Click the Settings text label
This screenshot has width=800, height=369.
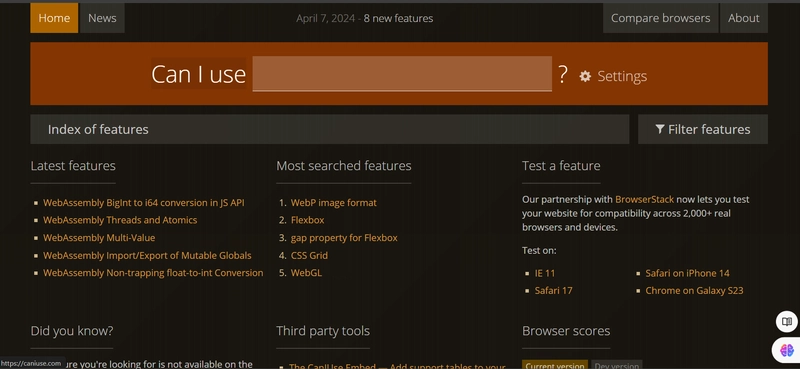click(622, 77)
